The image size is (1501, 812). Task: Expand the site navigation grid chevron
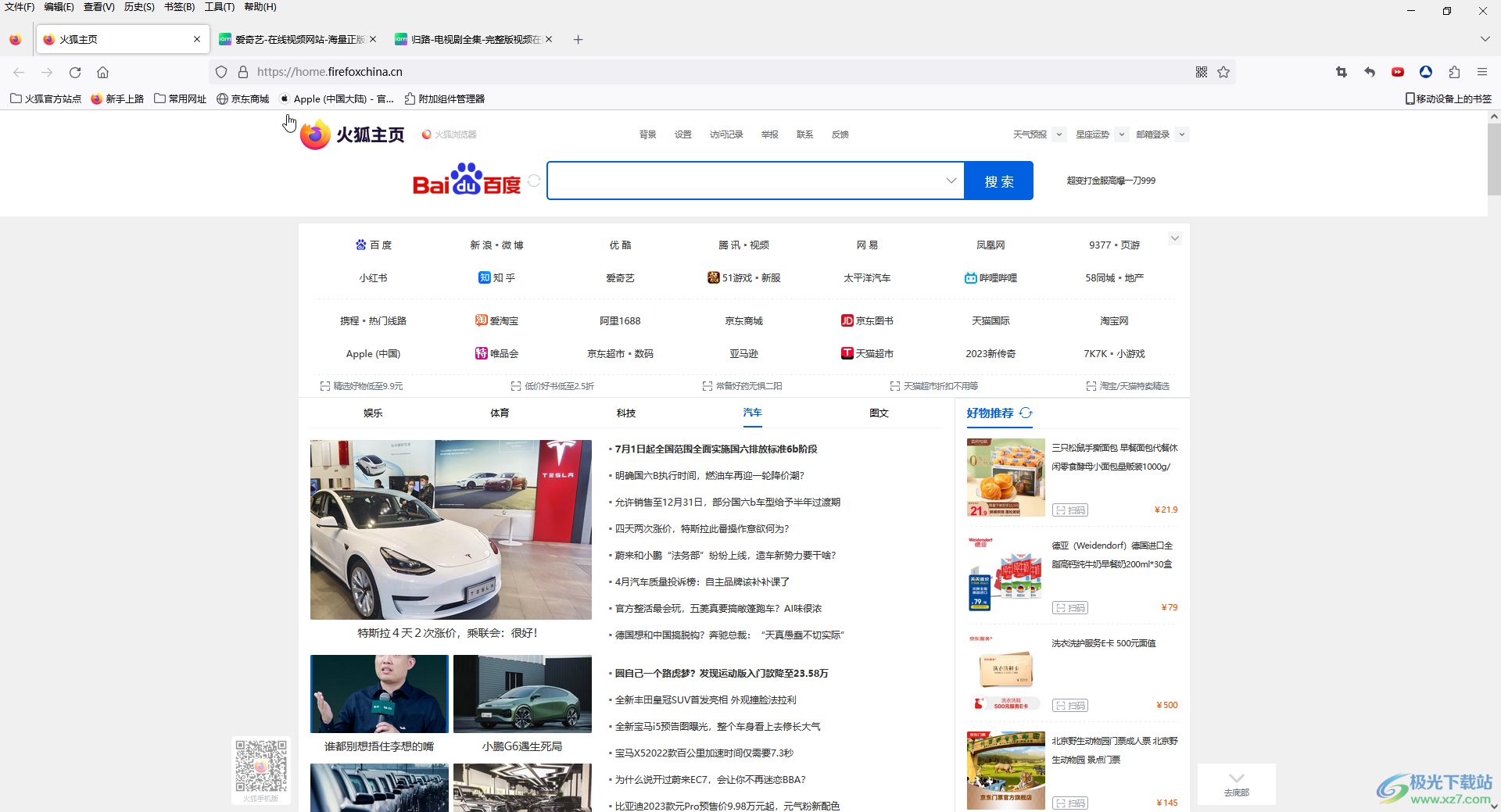[x=1174, y=238]
